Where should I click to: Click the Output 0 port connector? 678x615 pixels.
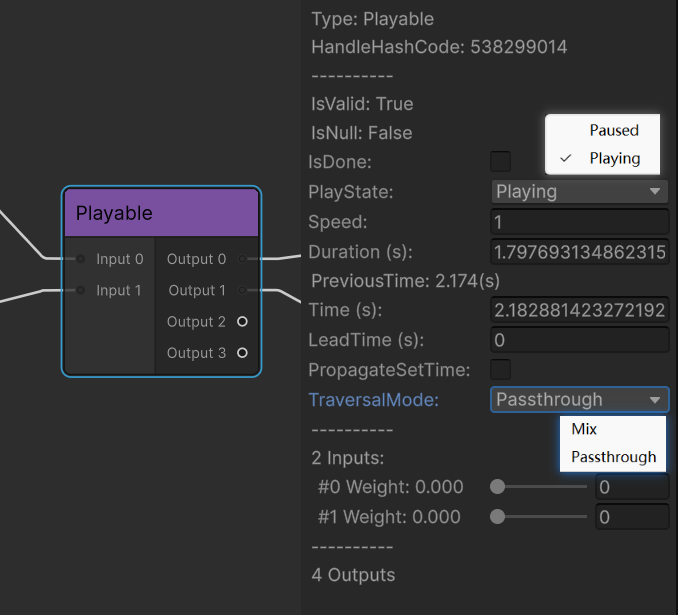(x=242, y=259)
